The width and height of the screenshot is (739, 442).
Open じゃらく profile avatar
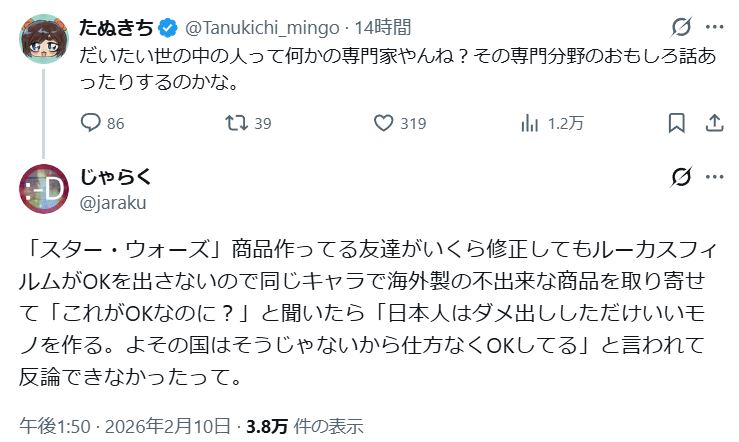[43, 188]
